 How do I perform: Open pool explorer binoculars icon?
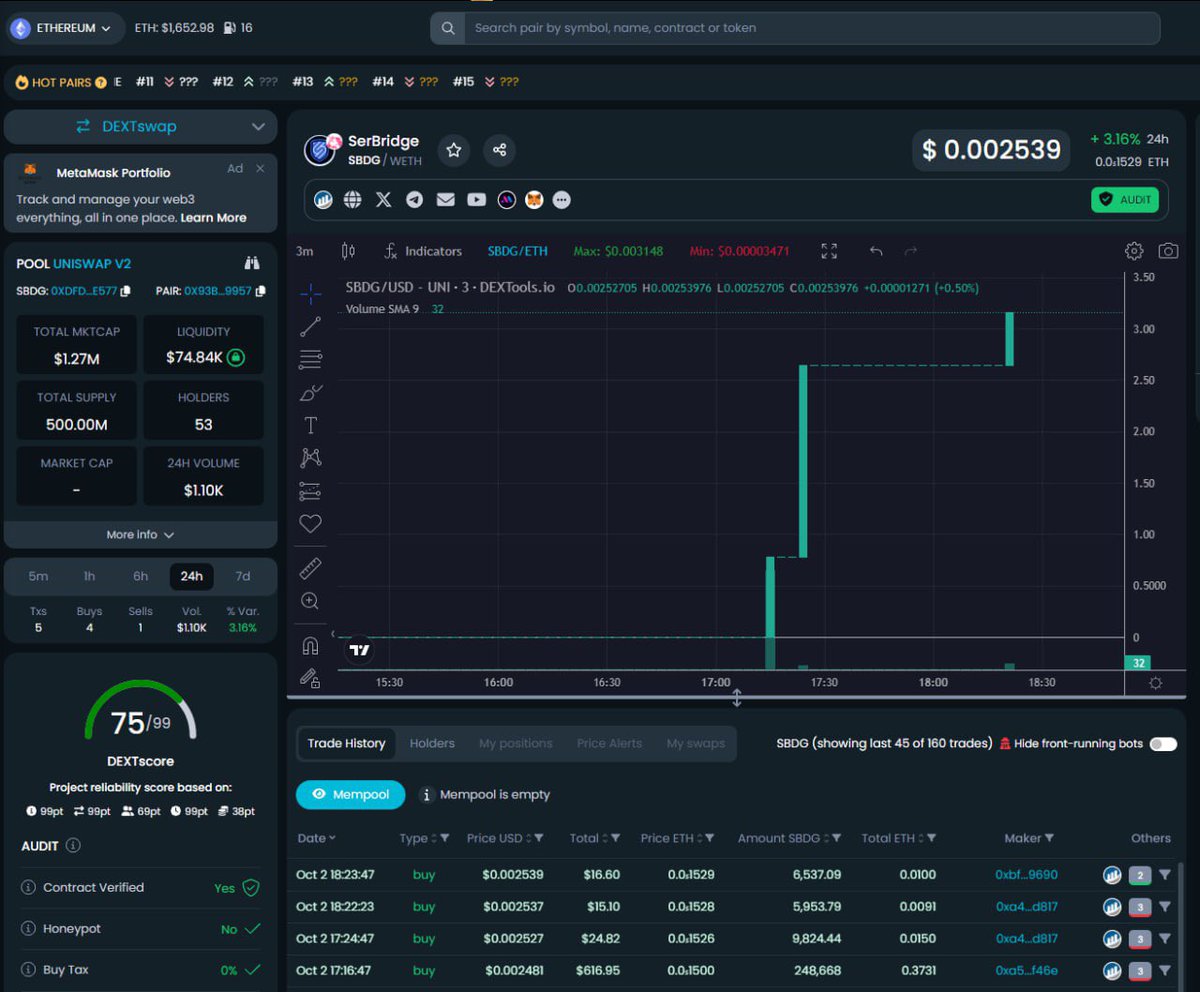[252, 264]
